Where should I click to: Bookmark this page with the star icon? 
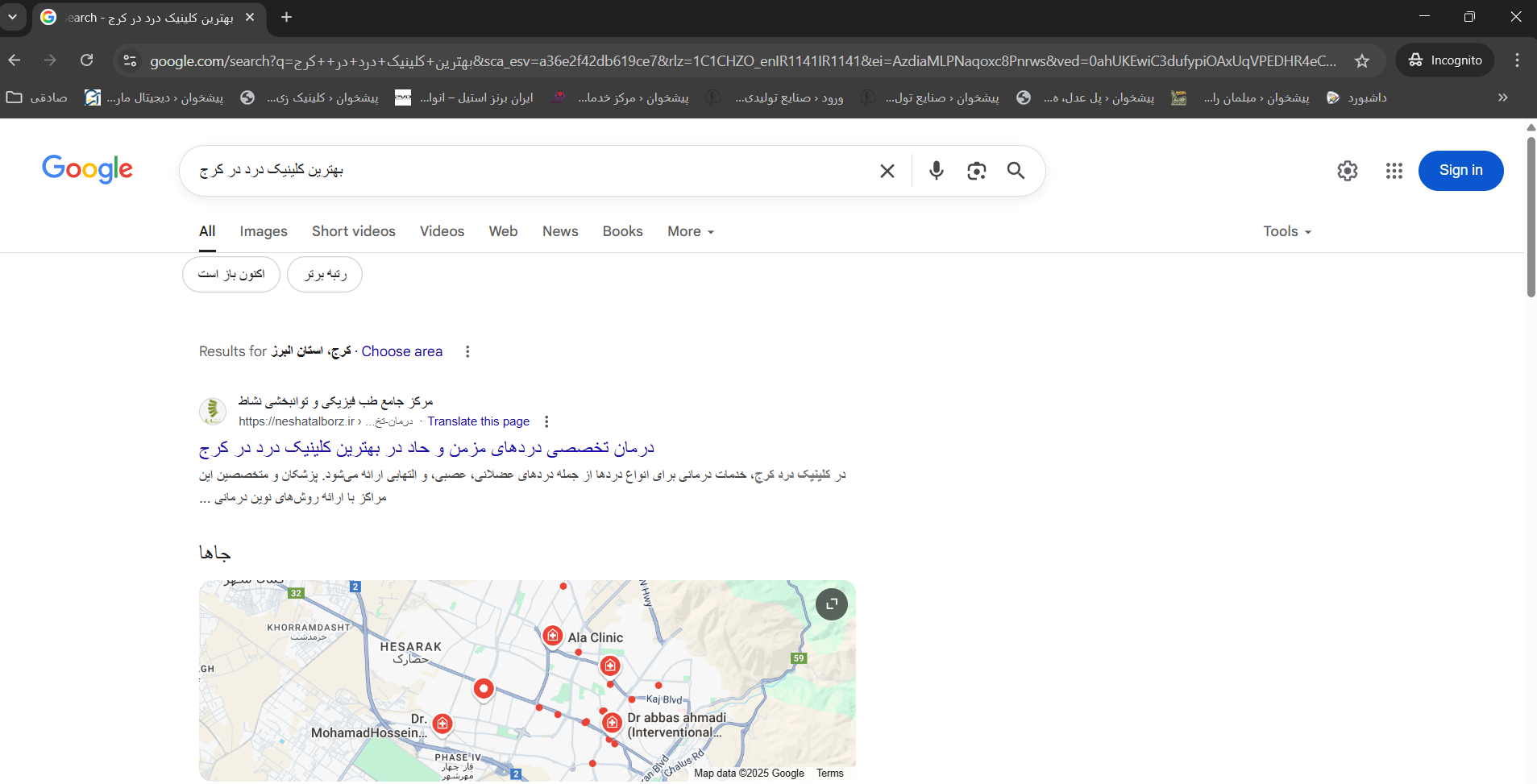pyautogui.click(x=1362, y=60)
